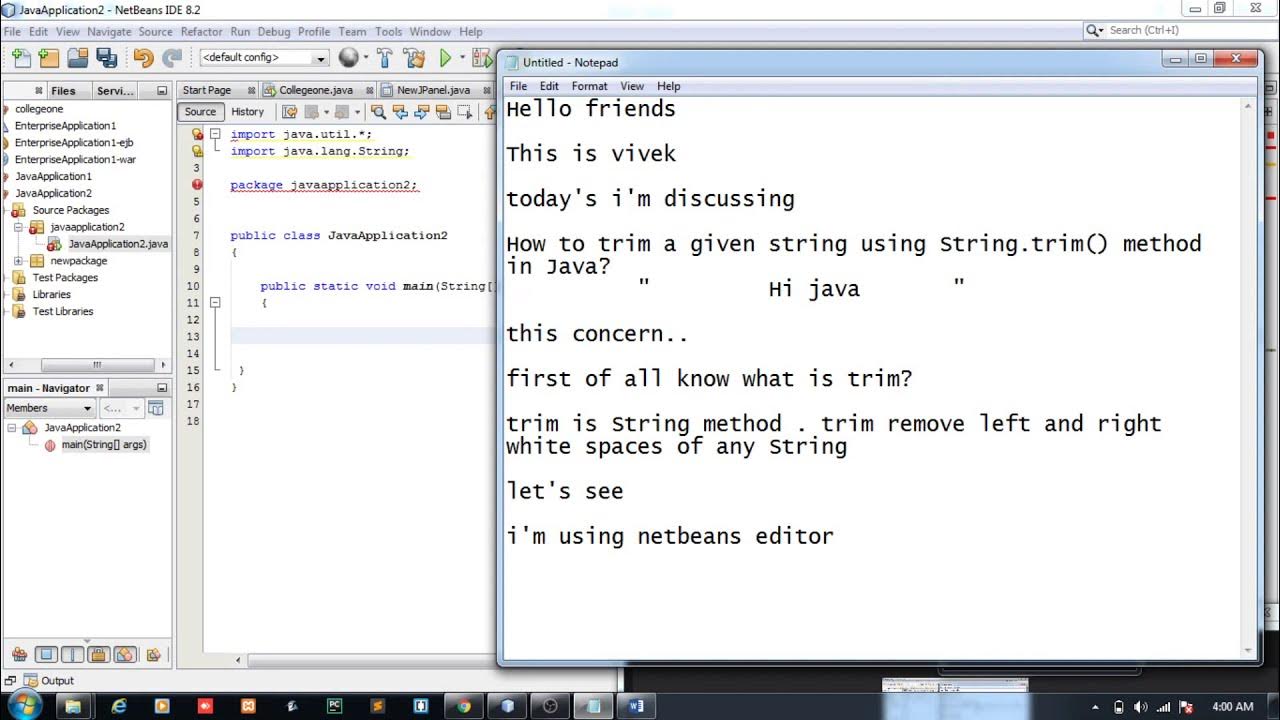Click the javadoc window icon in Navigator
Image resolution: width=1280 pixels, height=720 pixels.
click(x=156, y=408)
